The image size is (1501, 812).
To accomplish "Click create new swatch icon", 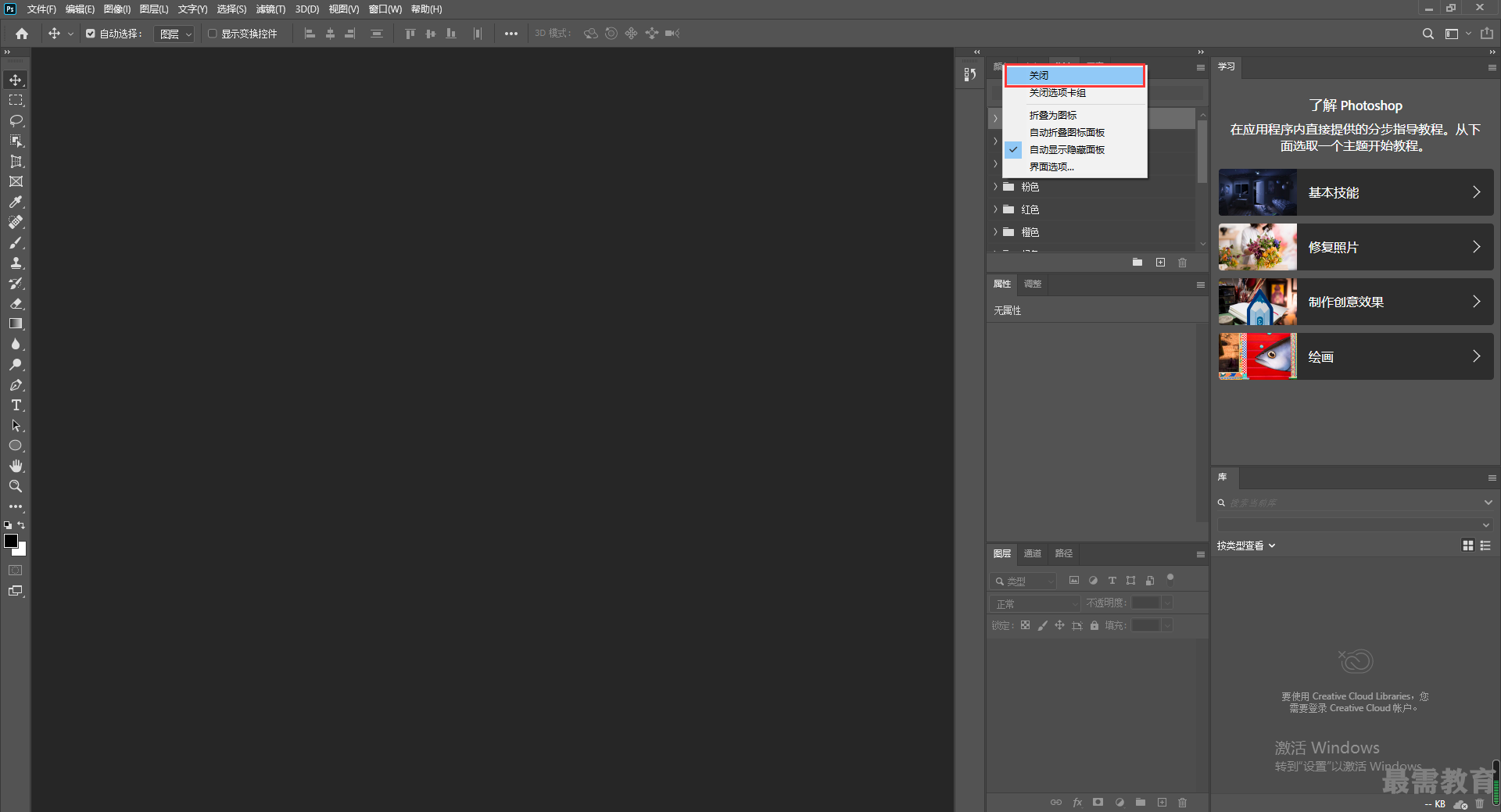I will [1160, 263].
